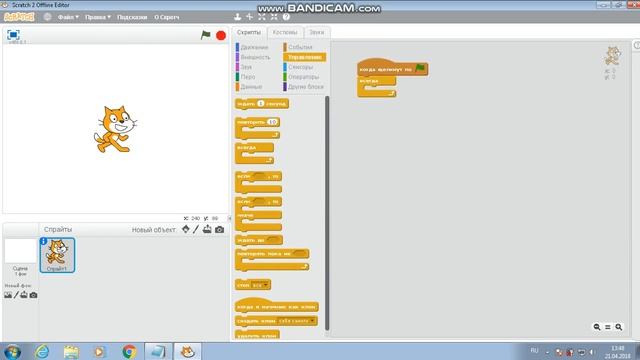This screenshot has width=640, height=360.
Task: Open the Подсказки menu item
Action: [x=132, y=17]
